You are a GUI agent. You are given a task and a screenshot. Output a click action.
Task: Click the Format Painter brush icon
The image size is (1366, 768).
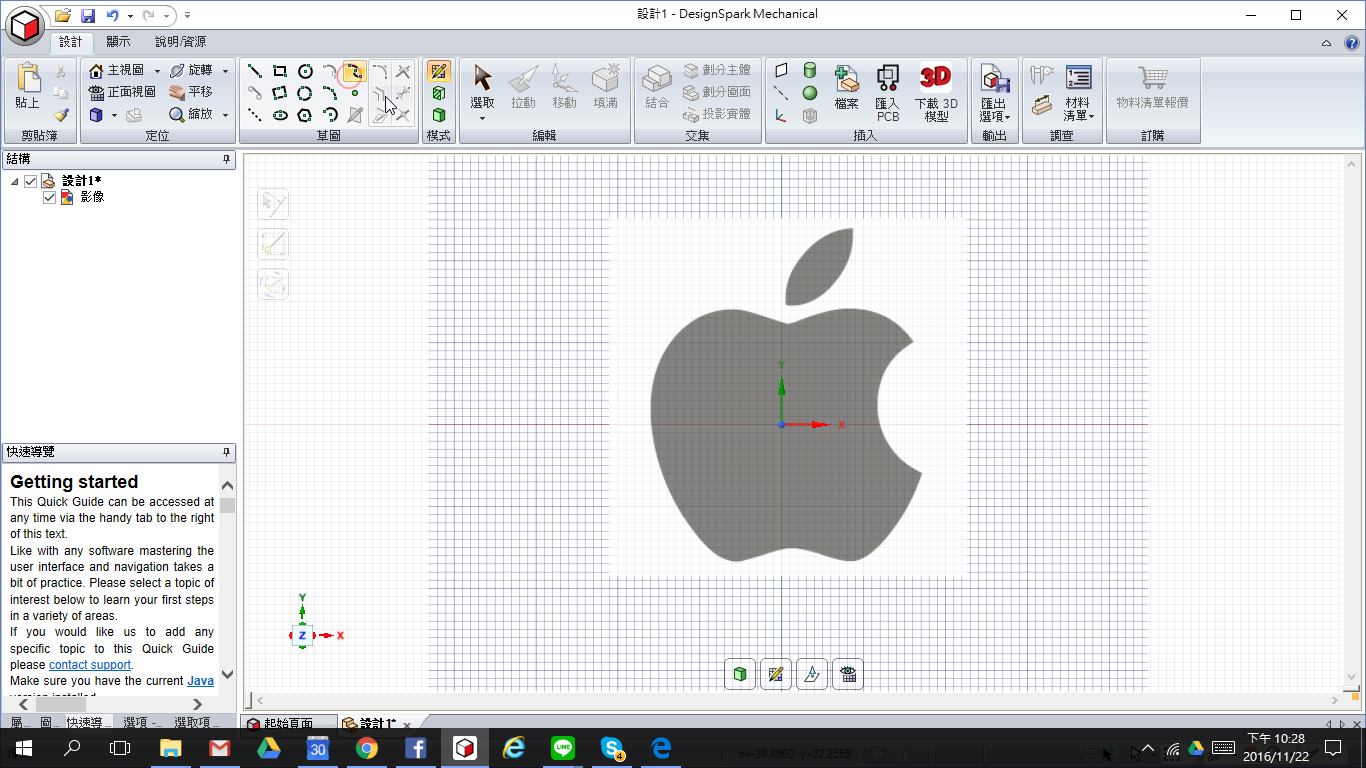(61, 115)
